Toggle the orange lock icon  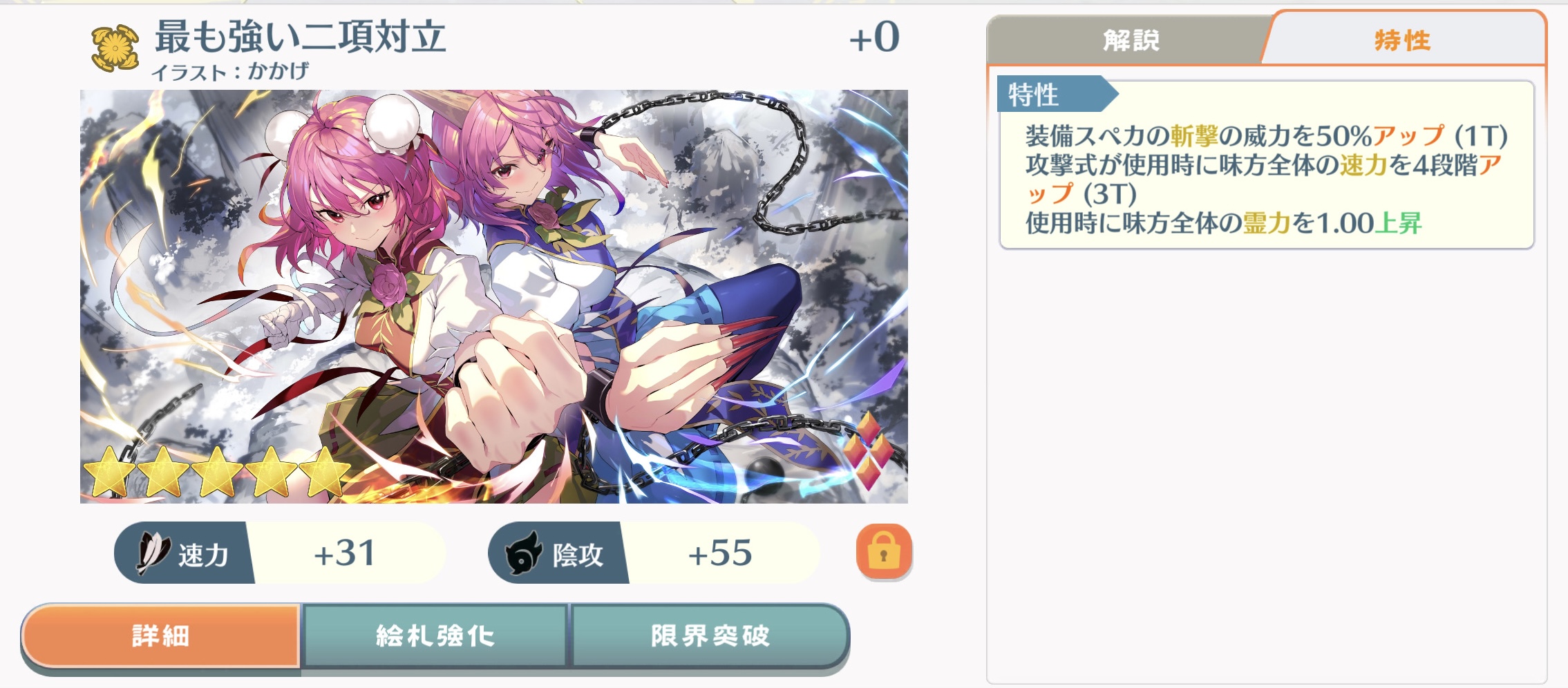tap(884, 551)
